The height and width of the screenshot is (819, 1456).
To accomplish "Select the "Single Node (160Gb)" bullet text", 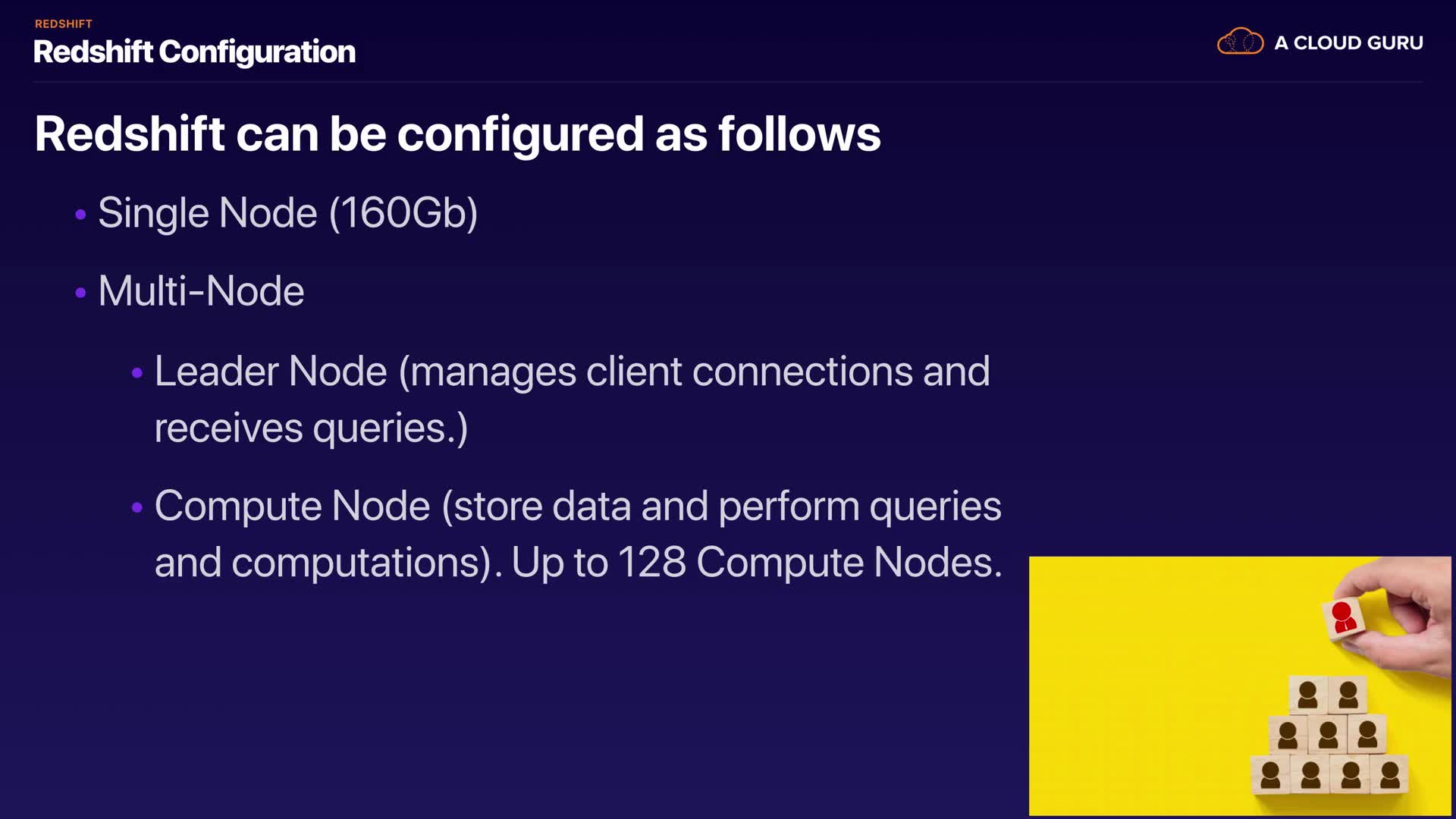I will (287, 213).
